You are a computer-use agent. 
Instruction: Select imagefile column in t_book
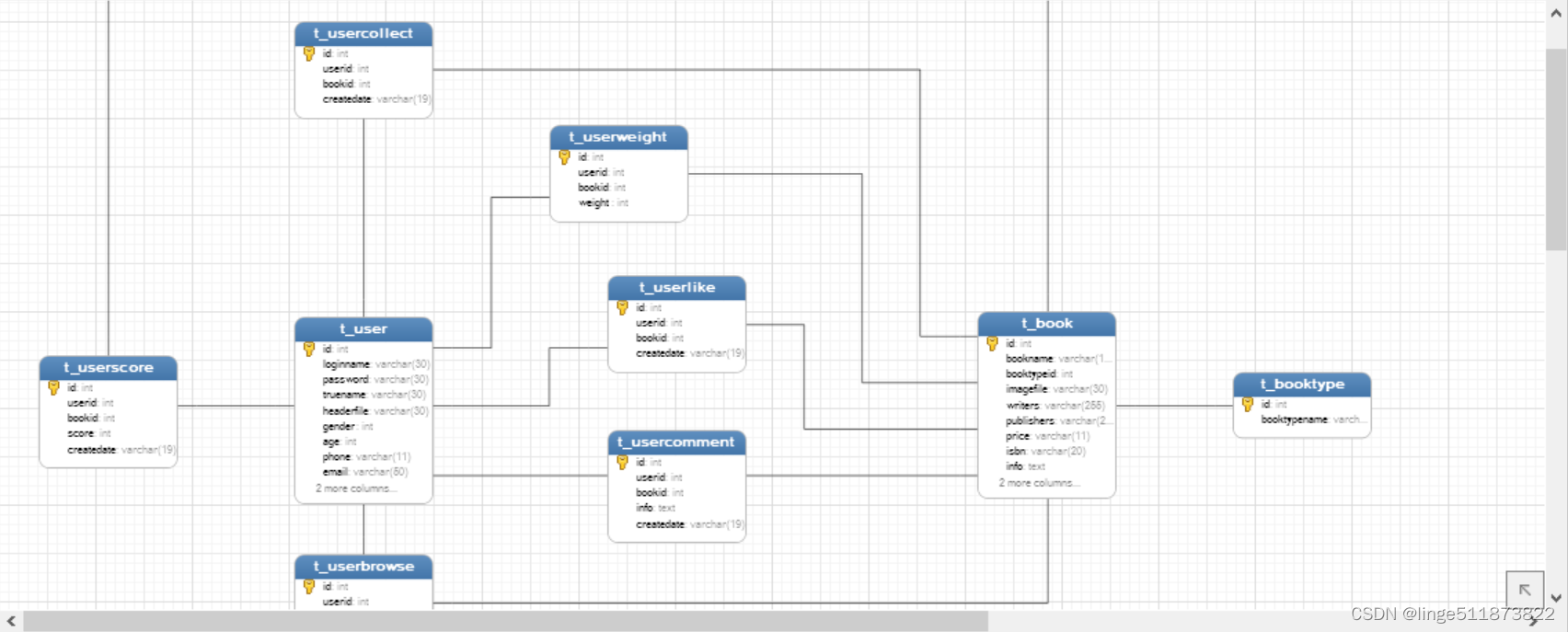pyautogui.click(x=1056, y=389)
